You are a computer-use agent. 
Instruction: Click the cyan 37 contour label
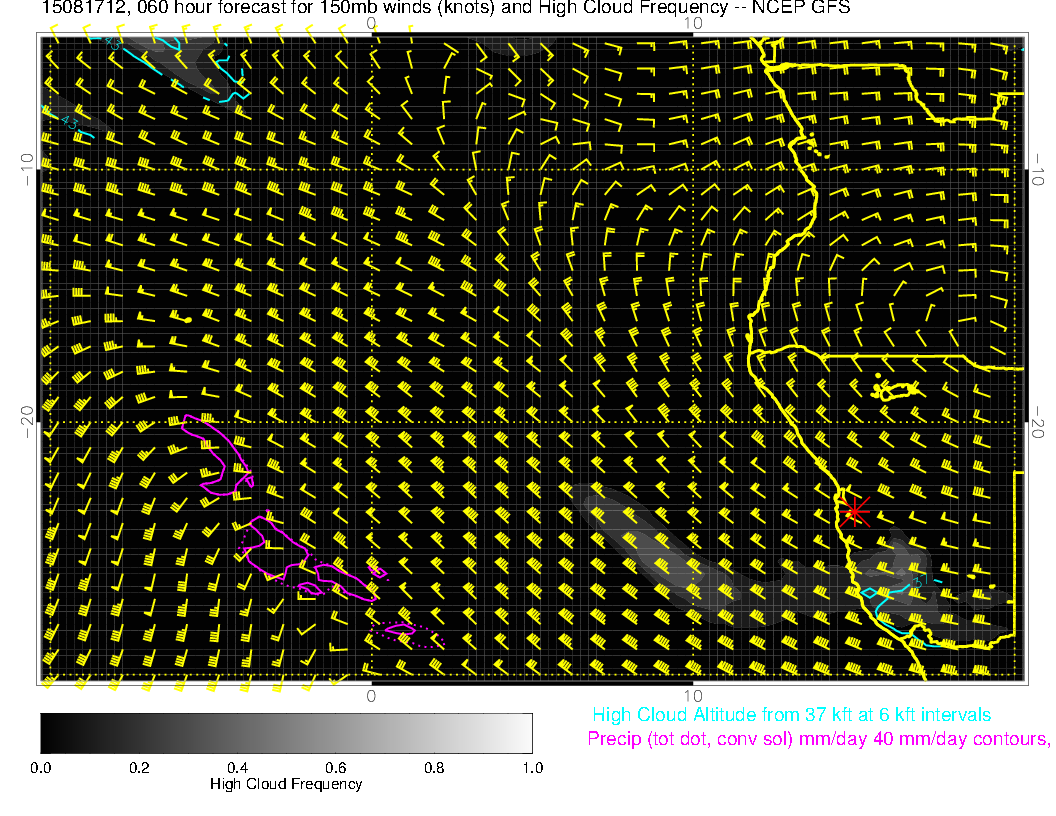922,581
